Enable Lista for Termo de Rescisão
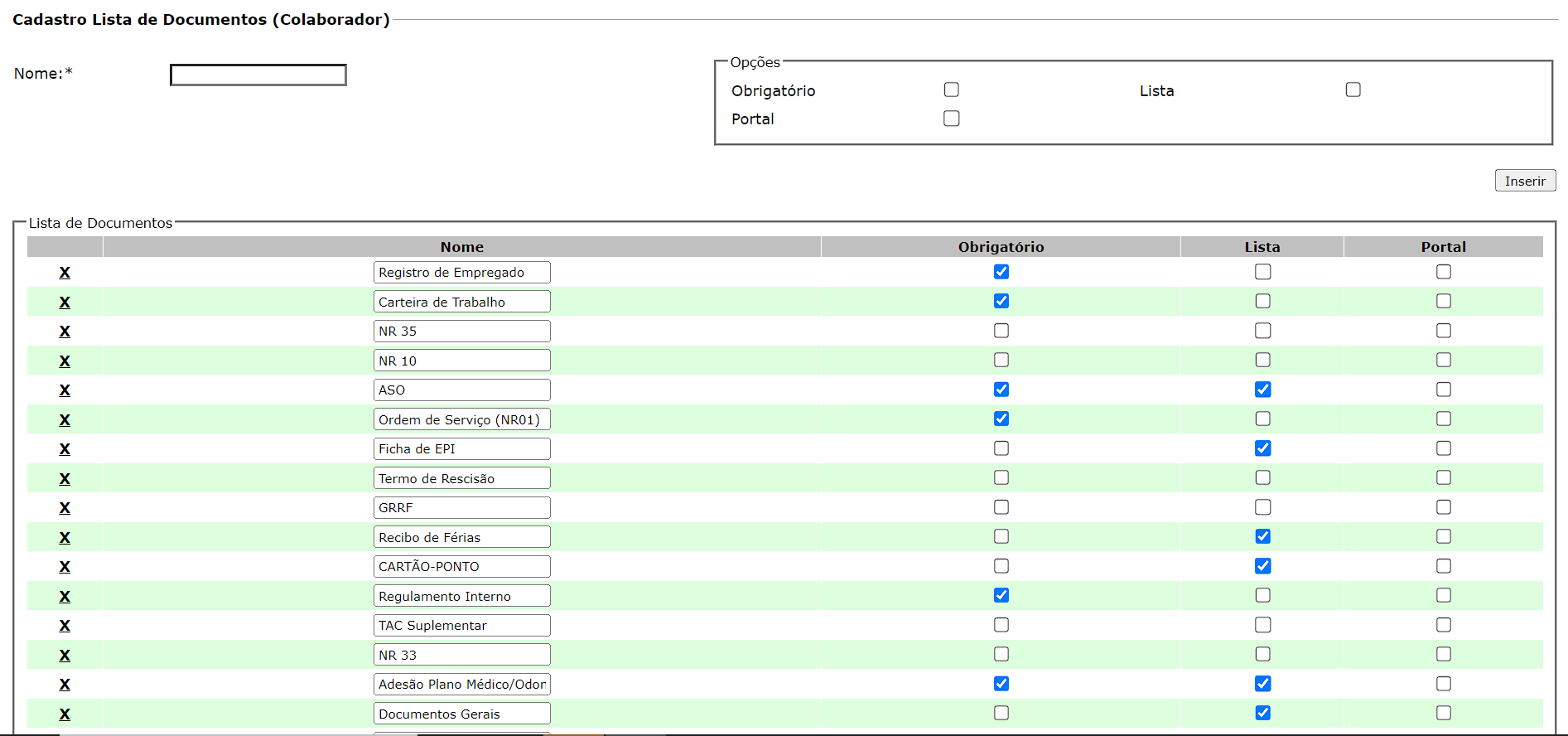1568x736 pixels. coord(1262,477)
